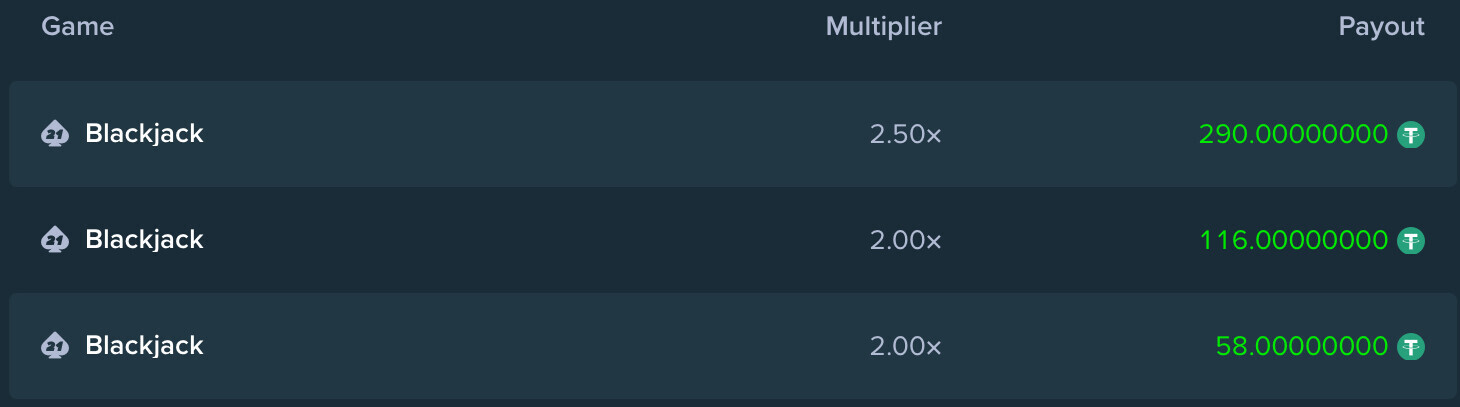Select the 2.50× multiplier value
This screenshot has width=1460, height=407.
[x=906, y=134]
